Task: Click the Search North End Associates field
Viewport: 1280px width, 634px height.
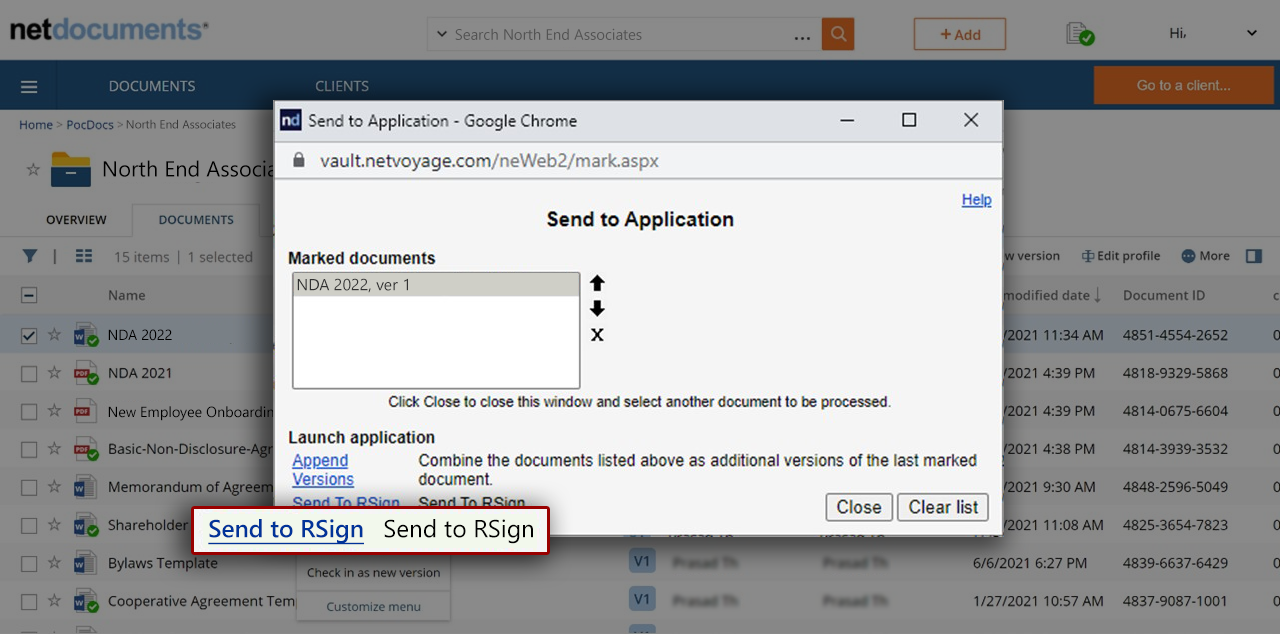Action: tap(620, 35)
